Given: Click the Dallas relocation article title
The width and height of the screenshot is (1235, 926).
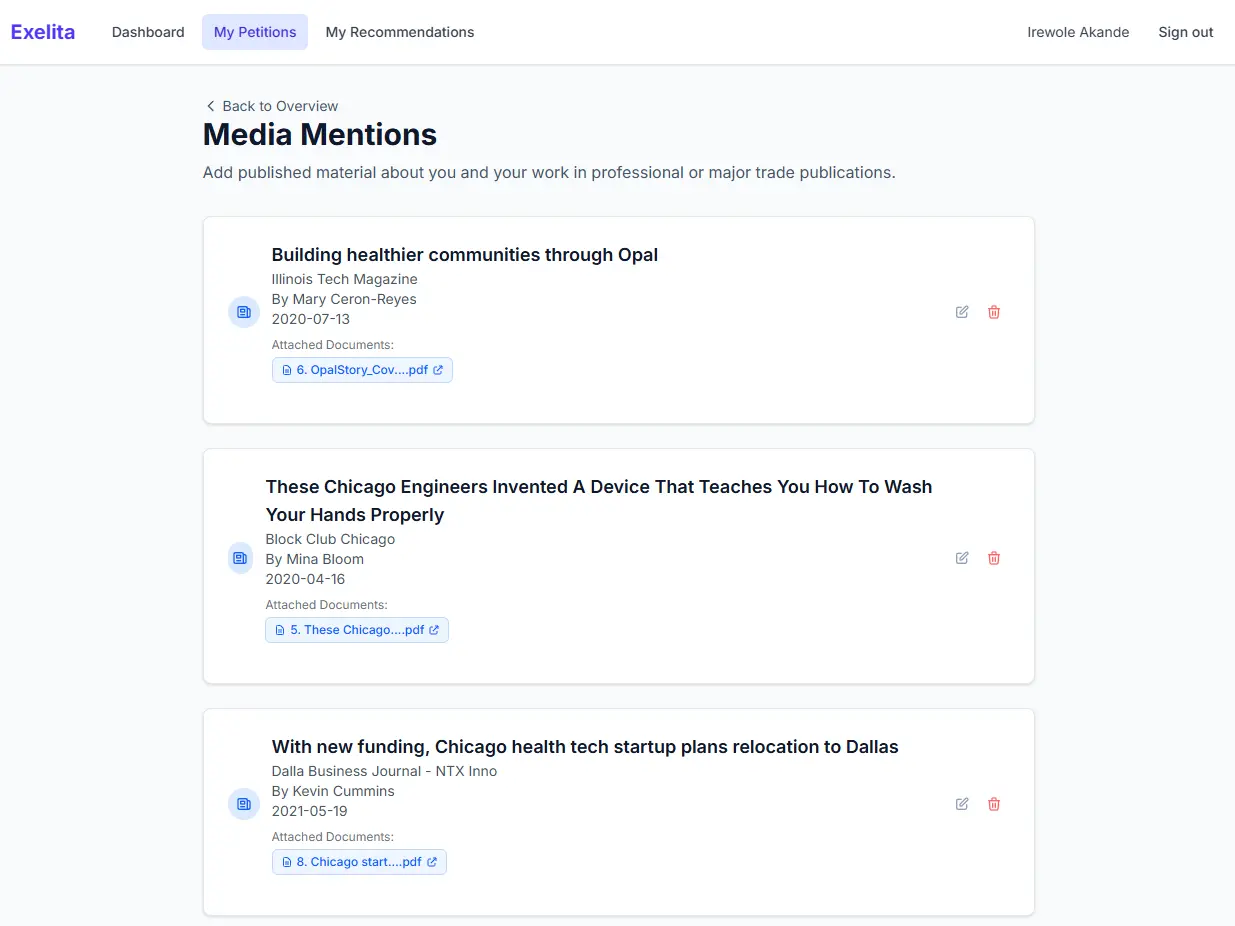Looking at the screenshot, I should pos(585,747).
